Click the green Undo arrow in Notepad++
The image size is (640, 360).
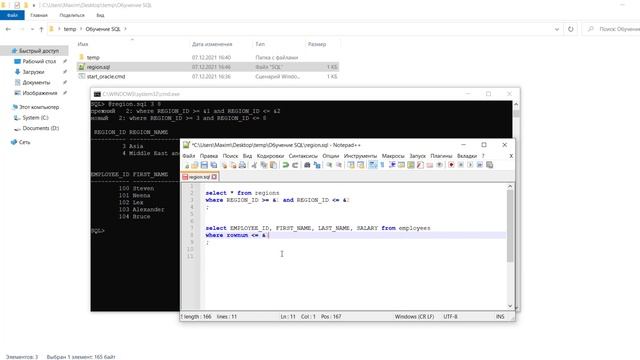pos(285,165)
